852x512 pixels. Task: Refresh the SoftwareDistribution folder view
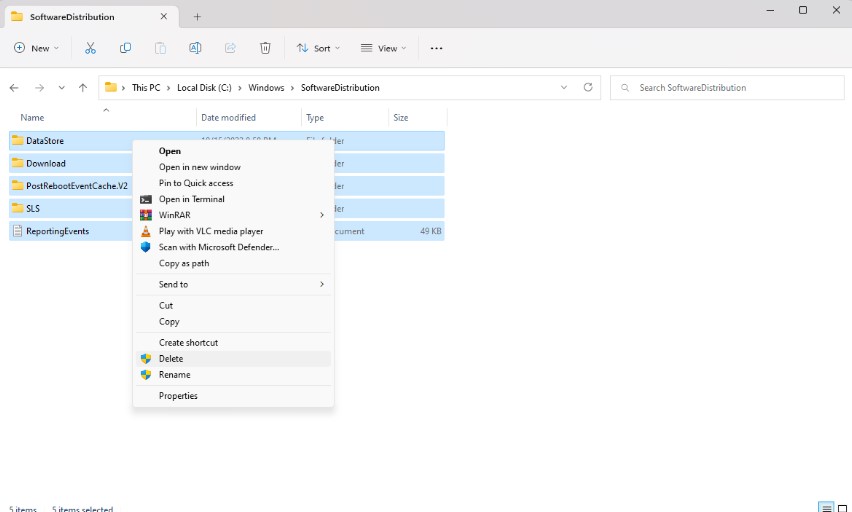[588, 88]
